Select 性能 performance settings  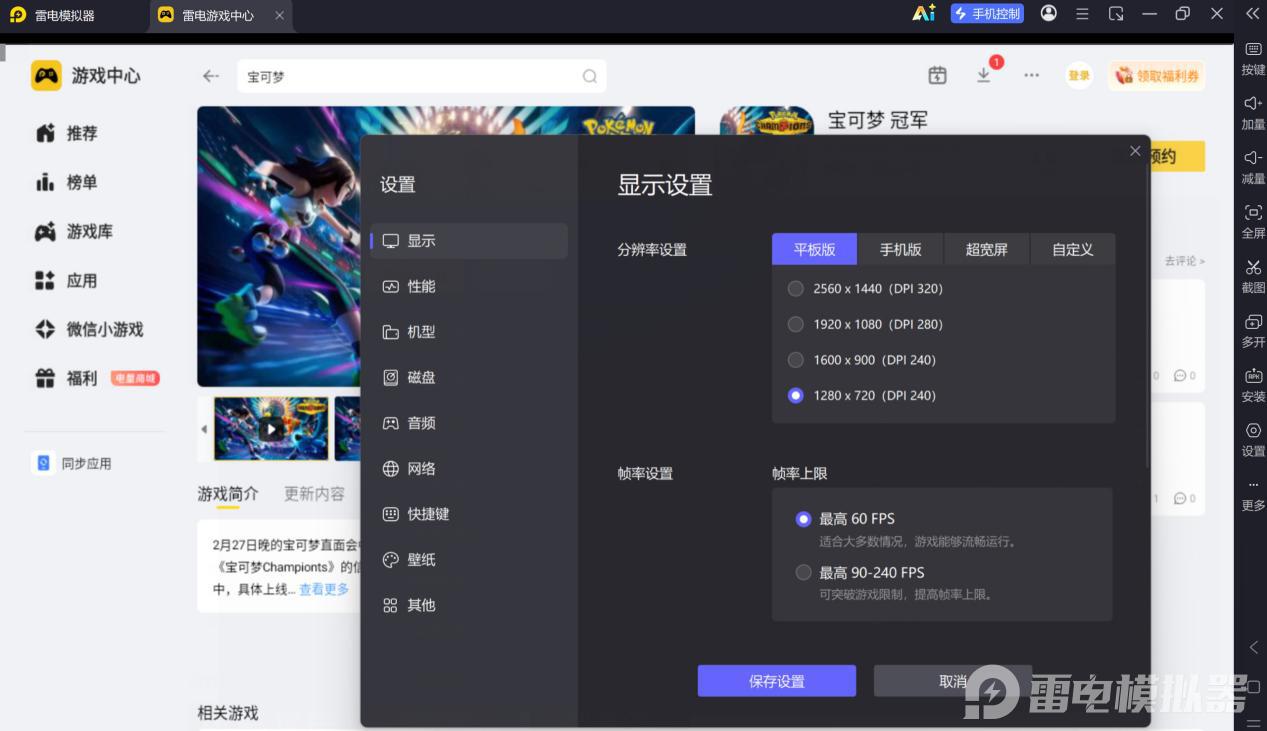(468, 286)
